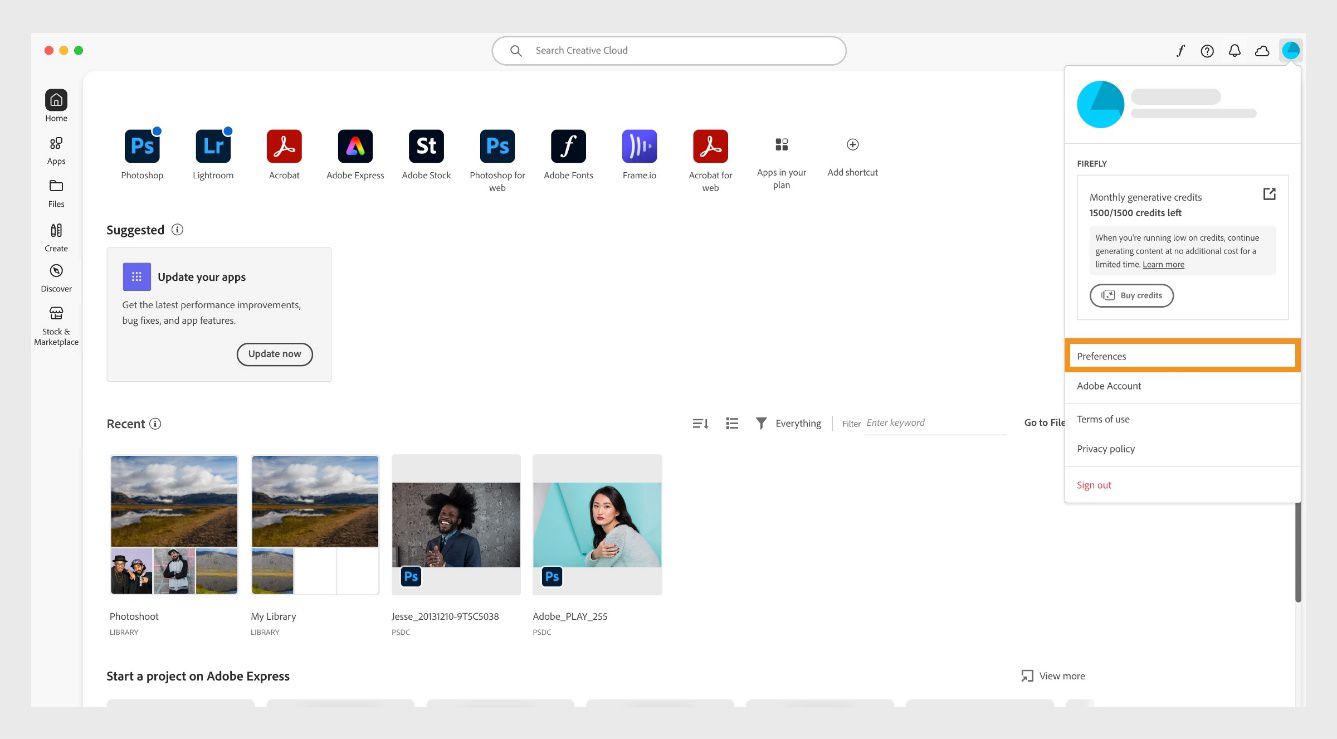Launch Frame.io from the apps row
The image size is (1337, 739).
point(639,146)
